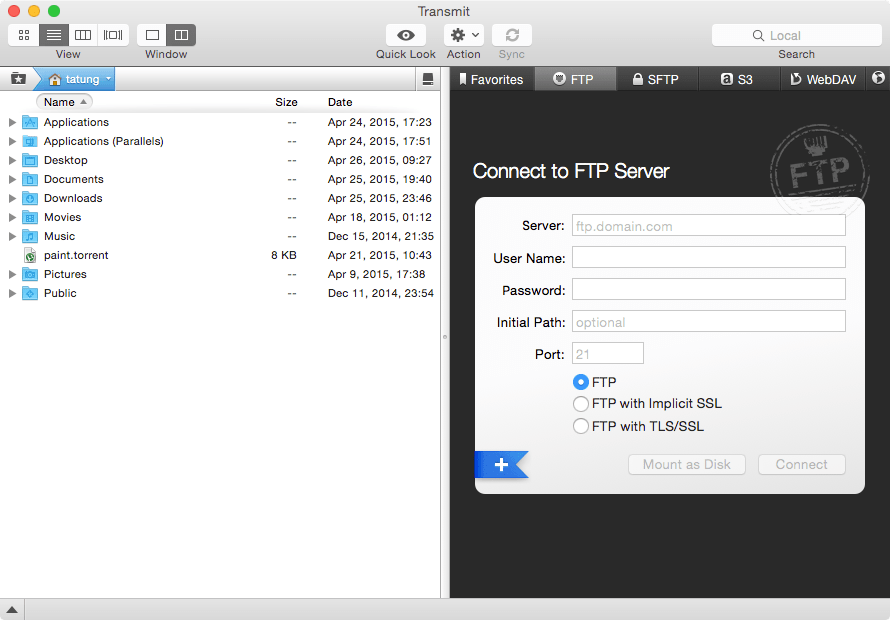The image size is (890, 620).
Task: Click the globe icon beside WebDAV
Action: tap(878, 78)
